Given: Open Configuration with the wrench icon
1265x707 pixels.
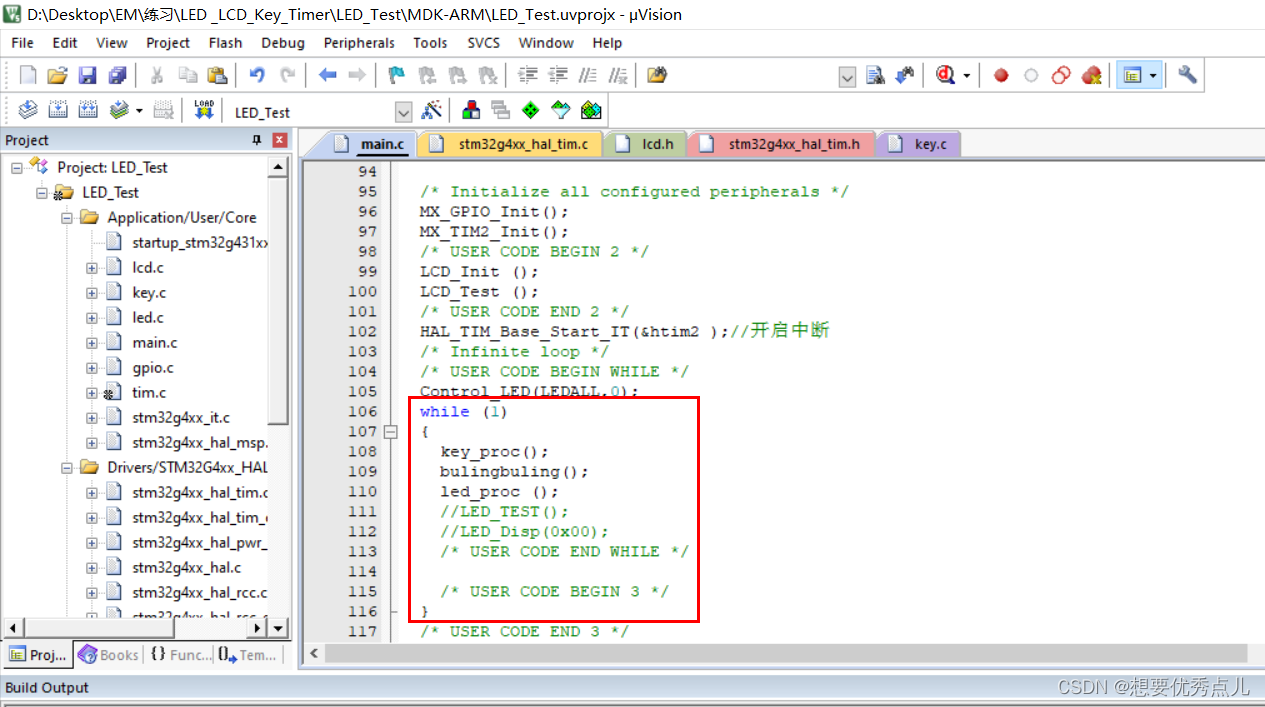Looking at the screenshot, I should coord(1187,75).
